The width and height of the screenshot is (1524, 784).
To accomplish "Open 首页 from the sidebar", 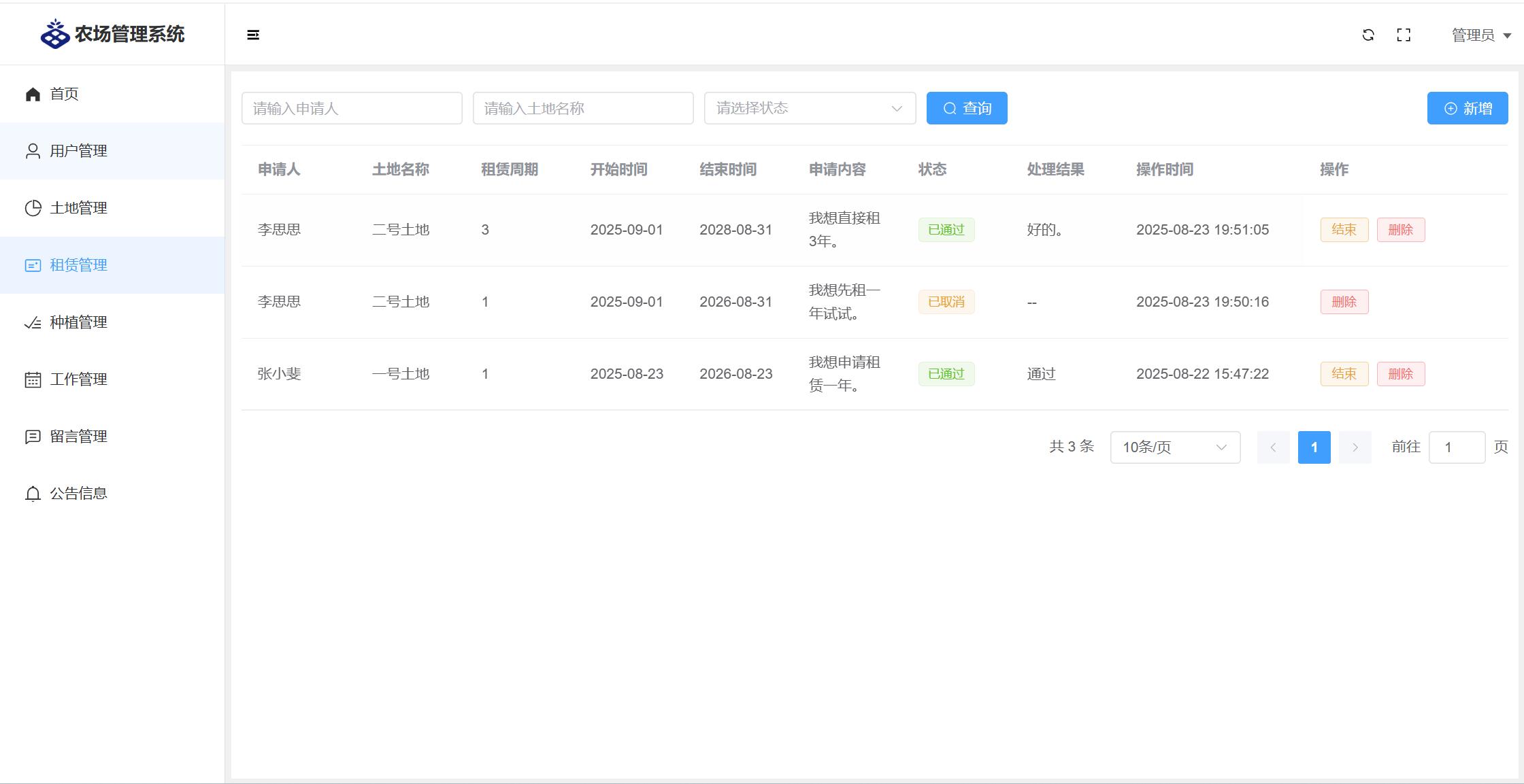I will coord(64,94).
